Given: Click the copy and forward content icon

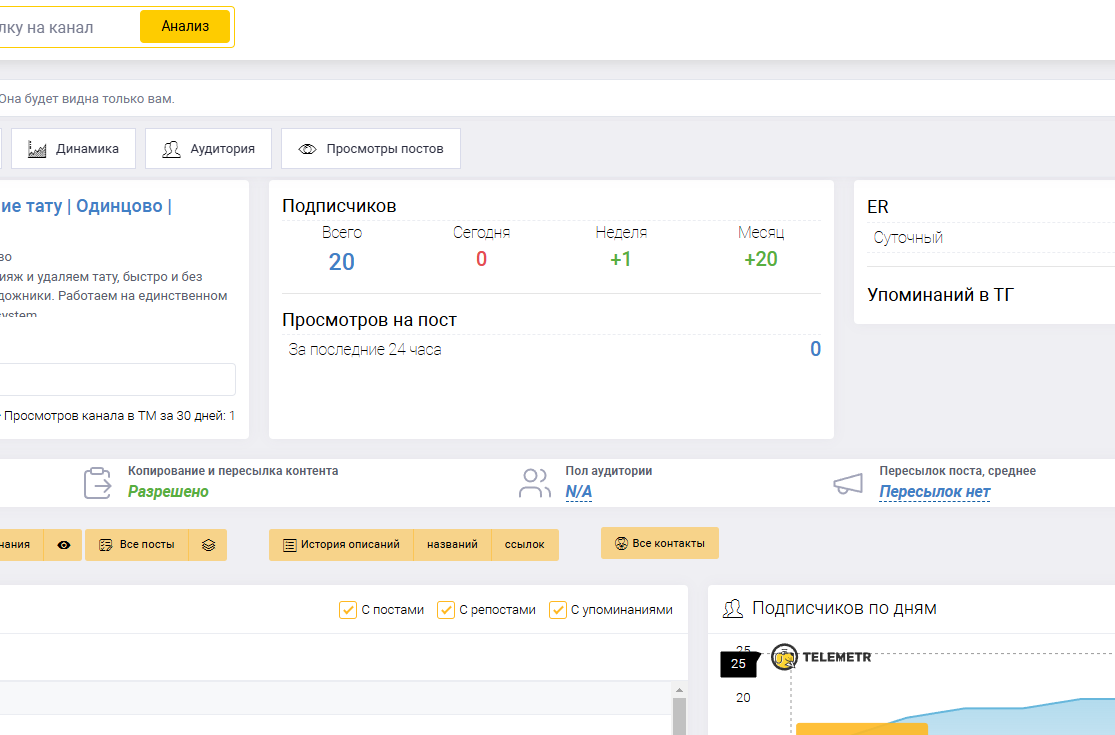Looking at the screenshot, I should point(97,483).
